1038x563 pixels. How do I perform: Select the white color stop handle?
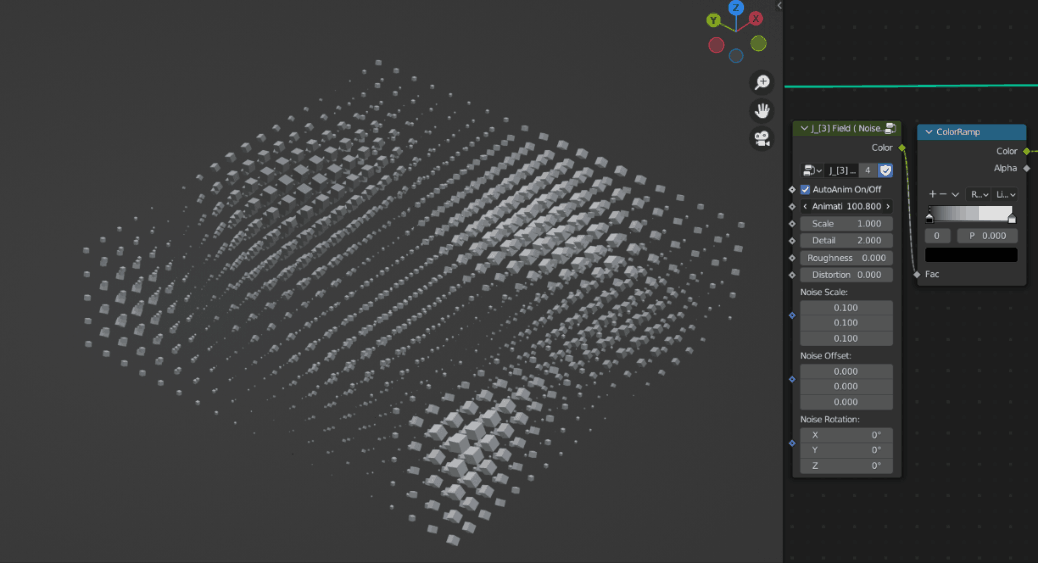tap(1012, 218)
